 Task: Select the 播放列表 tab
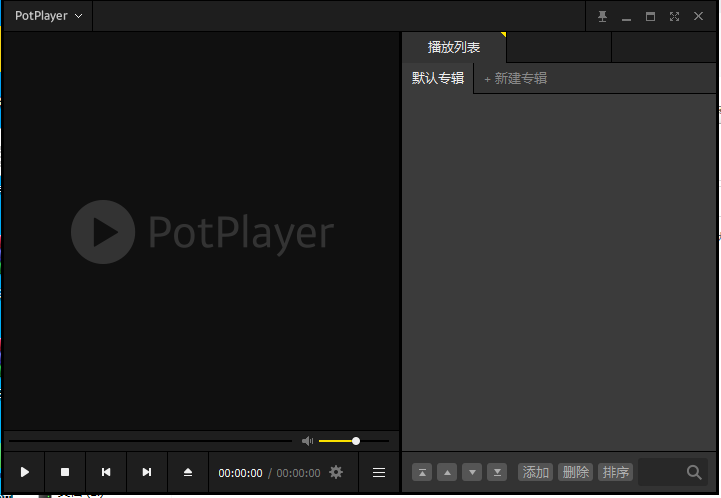454,47
